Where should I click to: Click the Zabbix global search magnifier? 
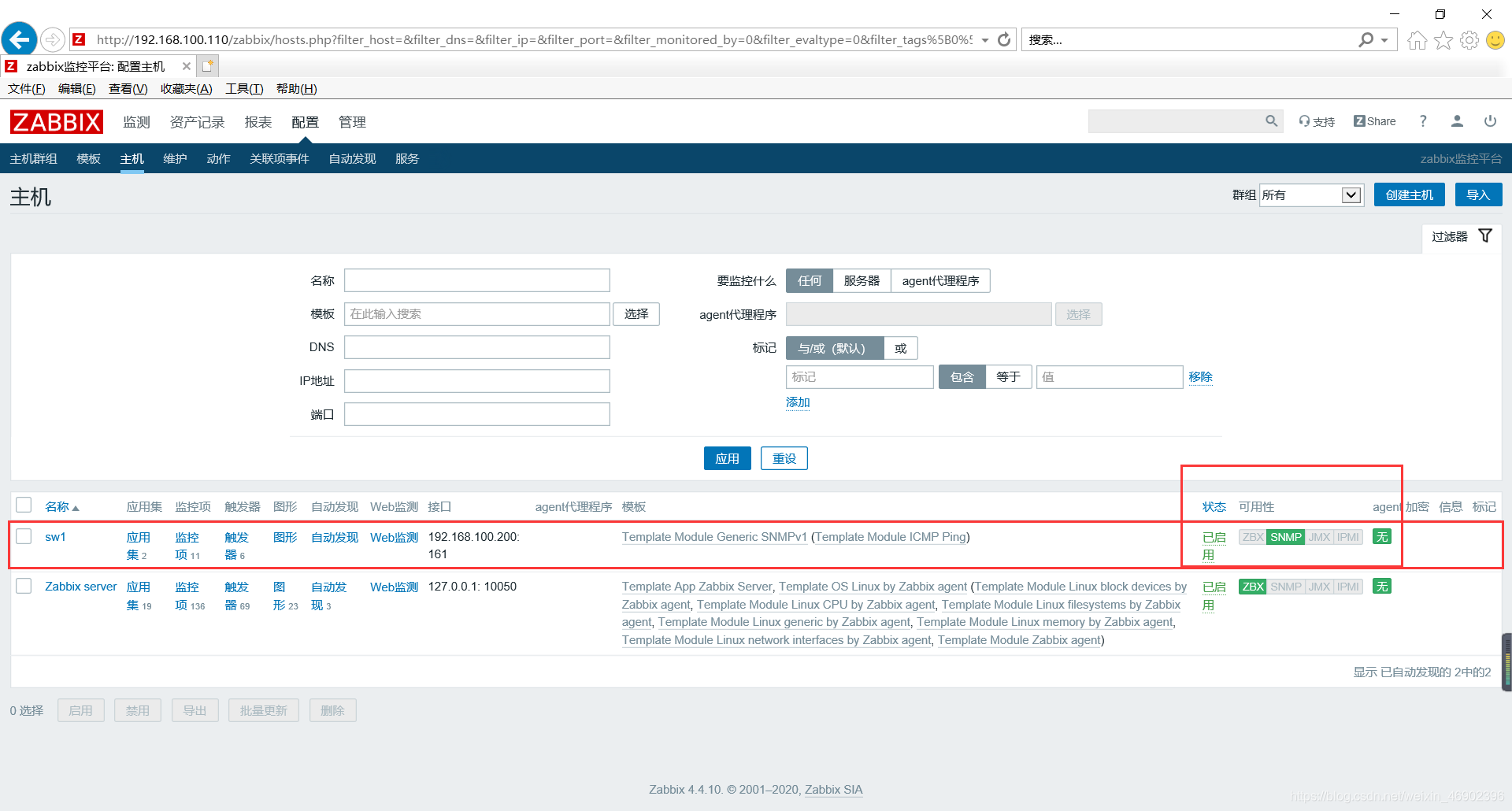1271,121
